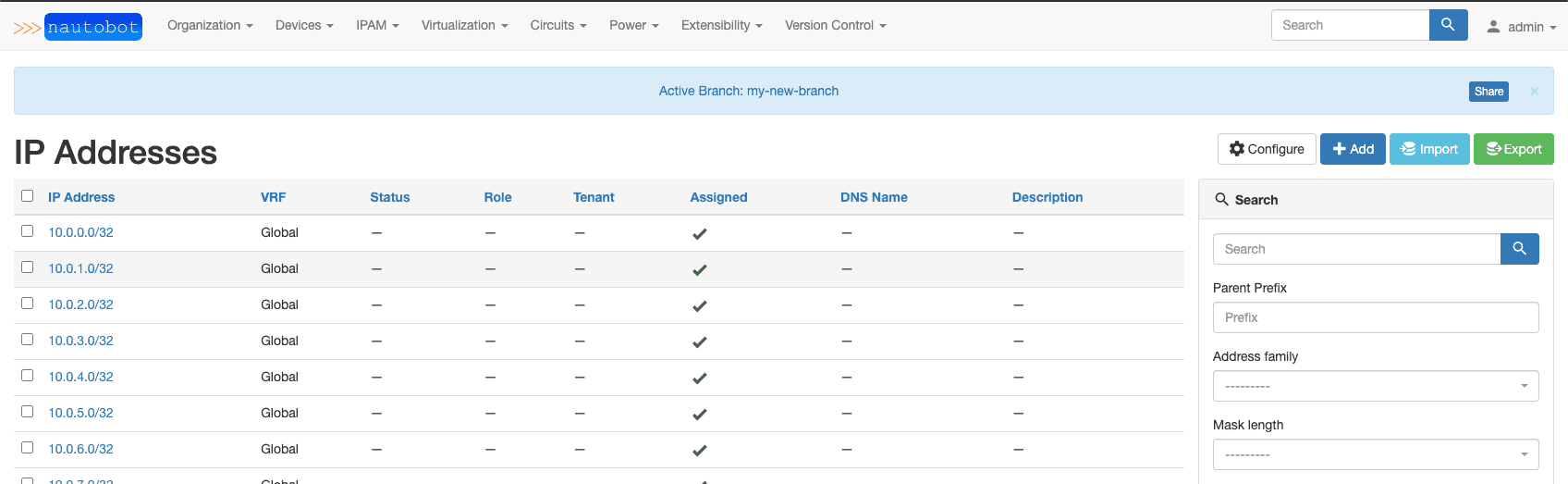This screenshot has height=484, width=1568.
Task: Sort by IP Address column header
Action: [x=81, y=197]
